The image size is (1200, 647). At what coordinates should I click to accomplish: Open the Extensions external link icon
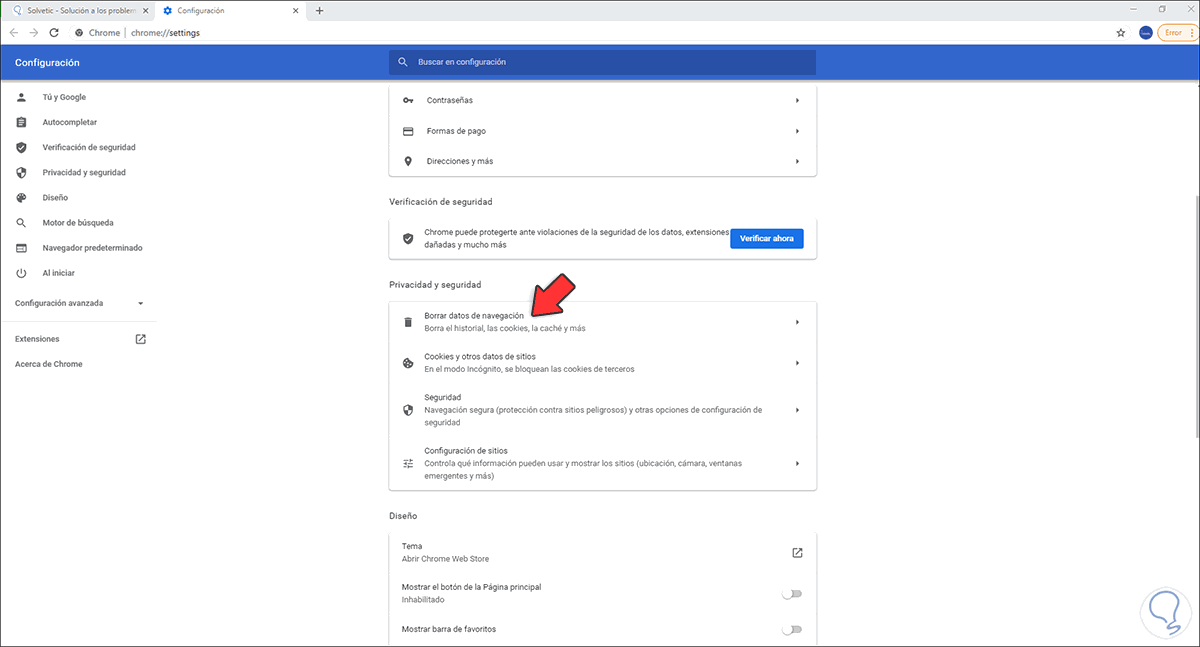141,339
